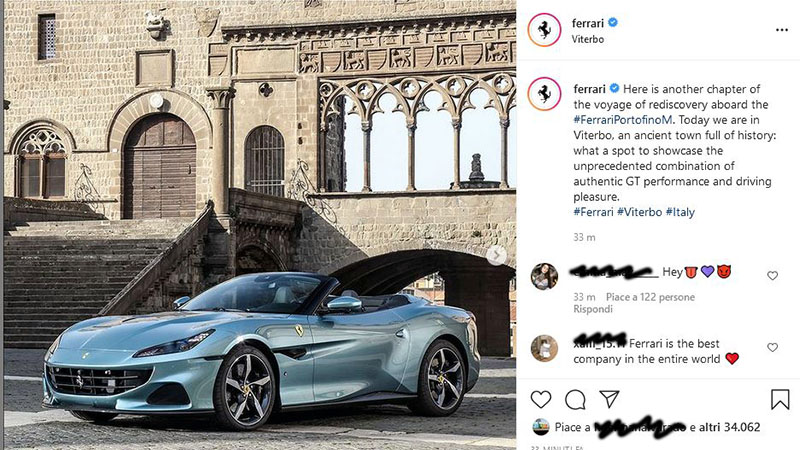This screenshot has height=450, width=800.
Task: Open second commenter's avatar
Action: click(544, 348)
